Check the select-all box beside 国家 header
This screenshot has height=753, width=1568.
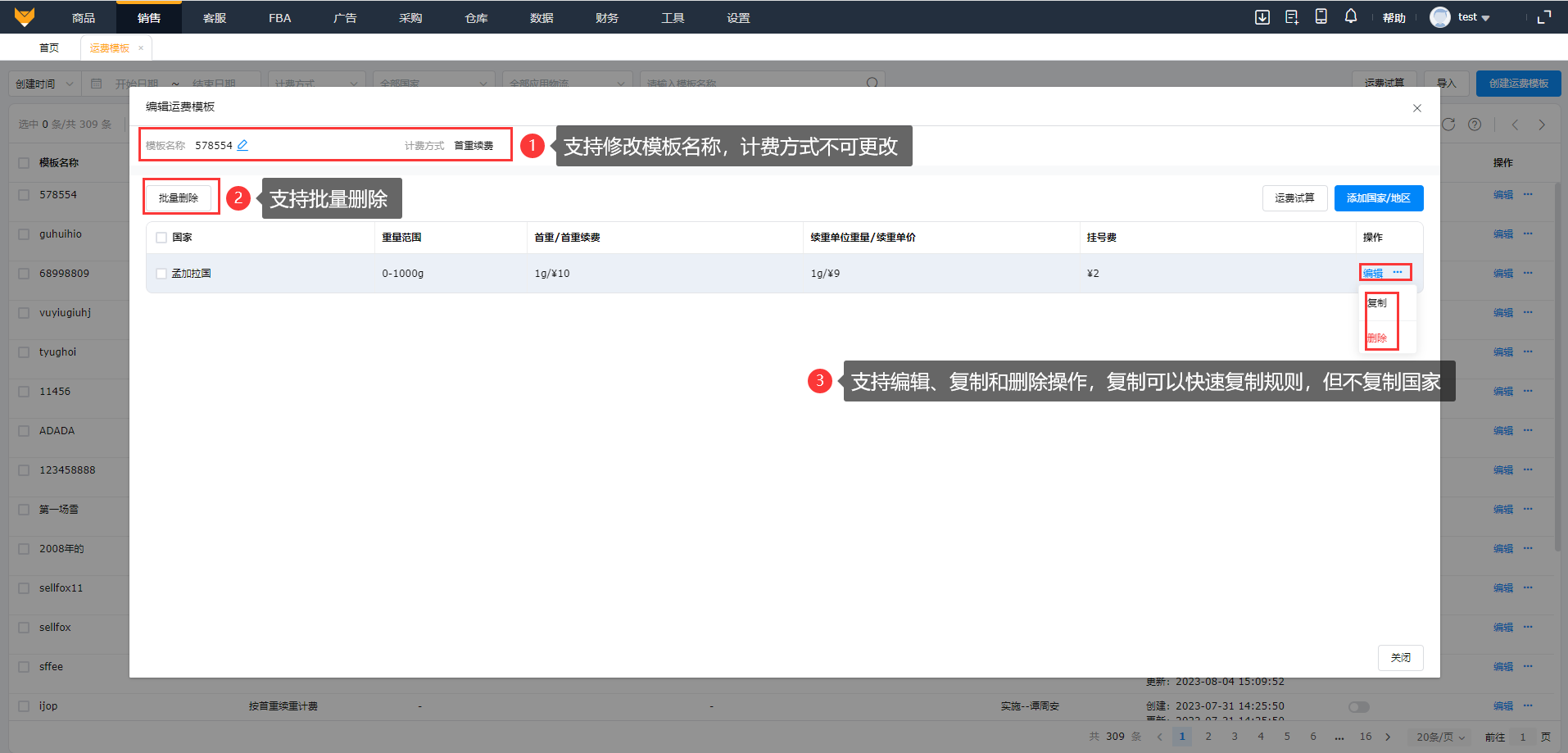point(161,238)
